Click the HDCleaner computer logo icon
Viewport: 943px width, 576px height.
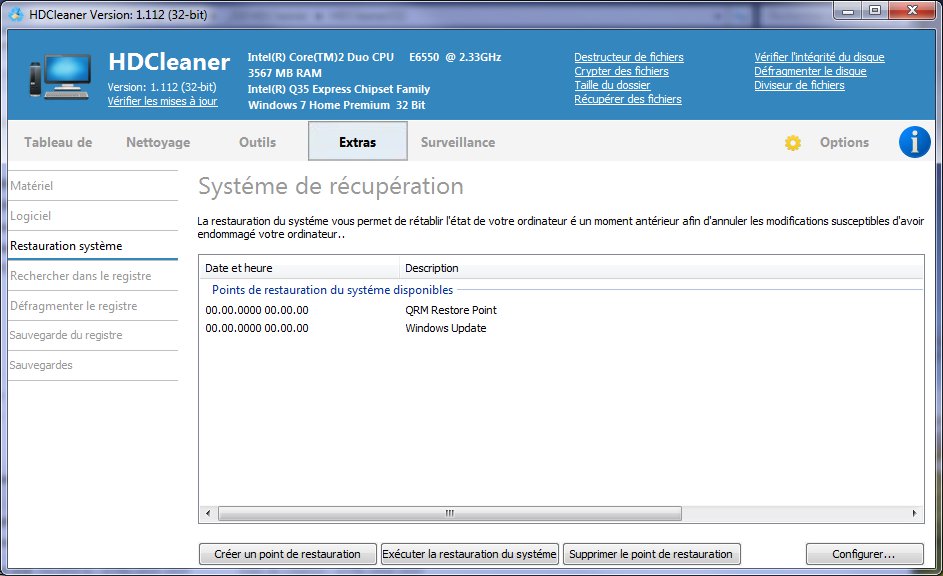[60, 76]
